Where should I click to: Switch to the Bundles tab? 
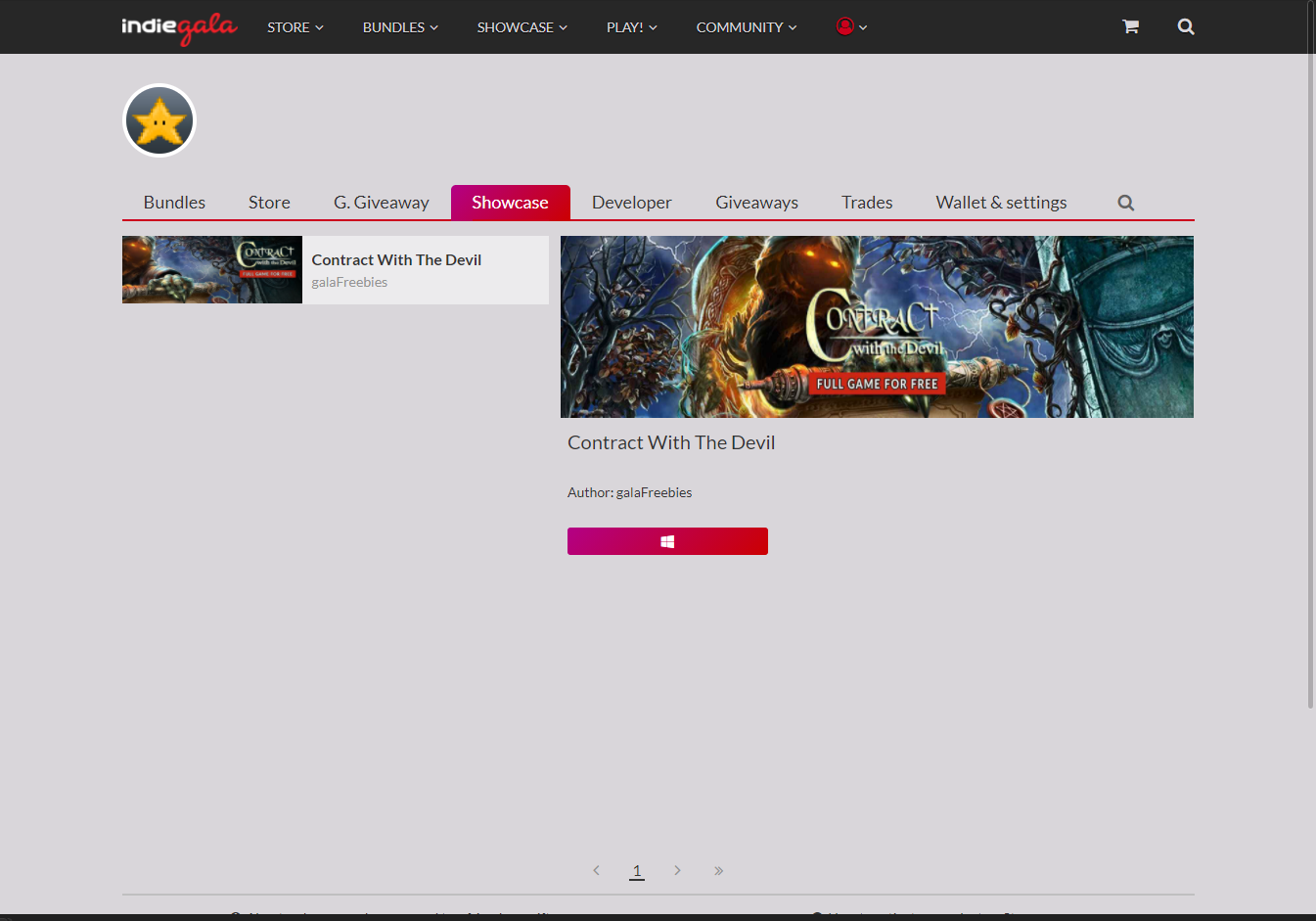pos(174,203)
